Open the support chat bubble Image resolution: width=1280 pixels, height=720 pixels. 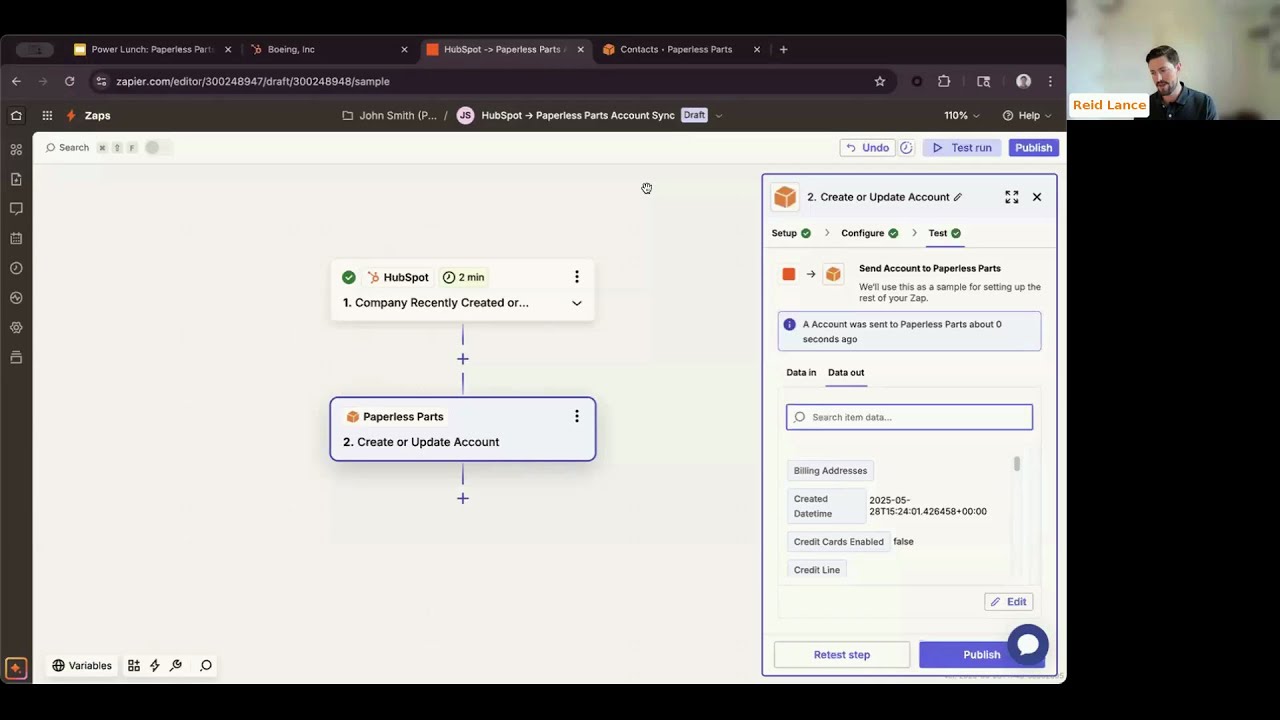(x=1028, y=645)
